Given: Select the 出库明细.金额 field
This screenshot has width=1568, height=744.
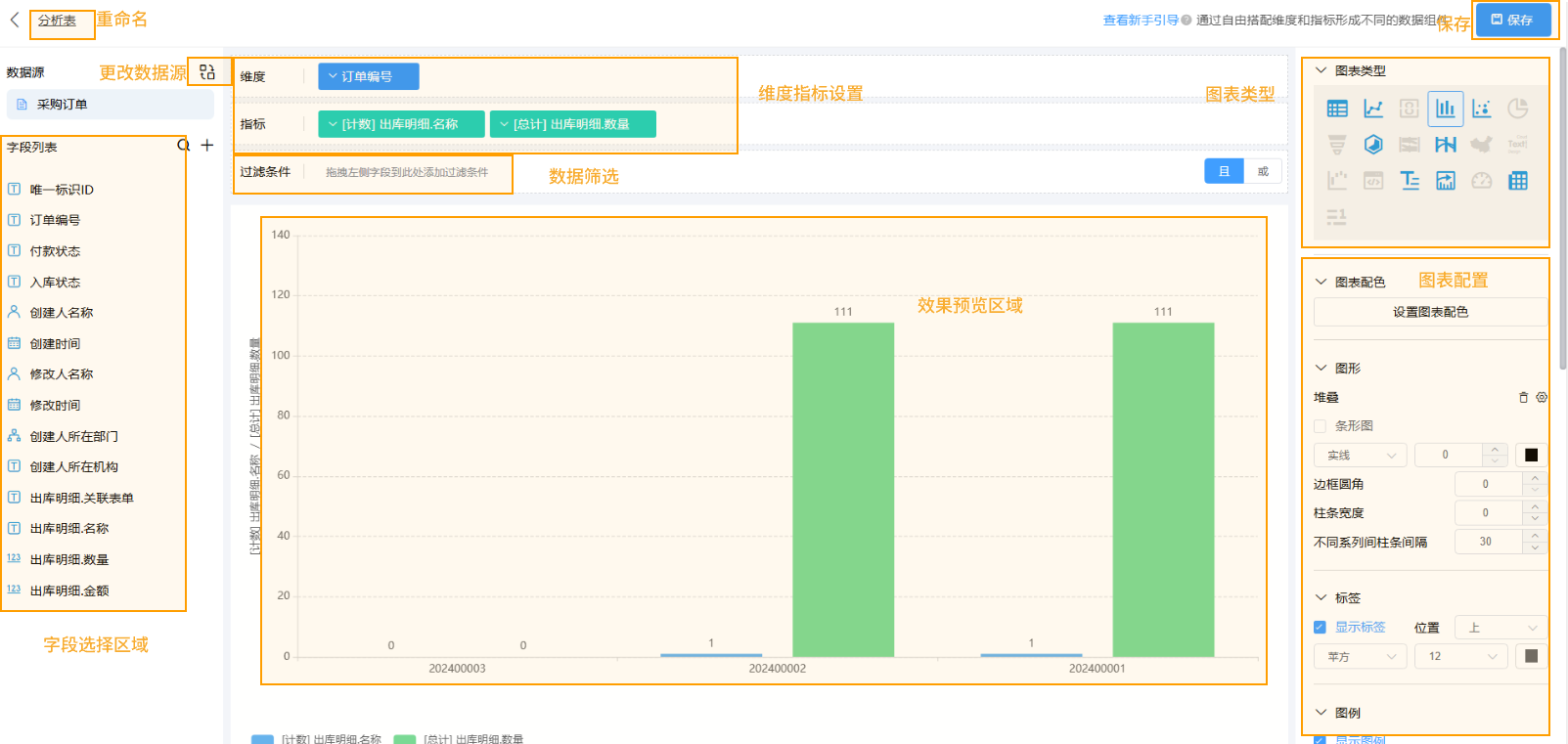Looking at the screenshot, I should [x=69, y=591].
